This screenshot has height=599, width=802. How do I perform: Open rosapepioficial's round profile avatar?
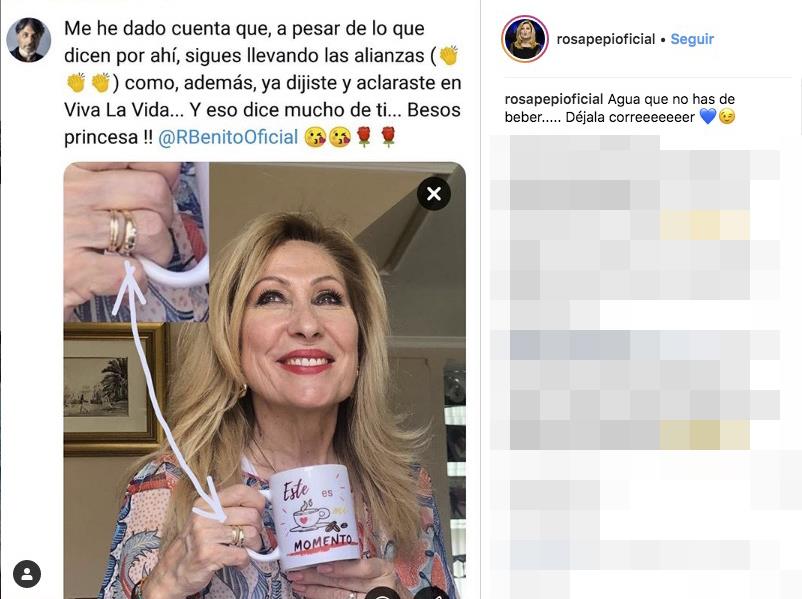(x=525, y=39)
